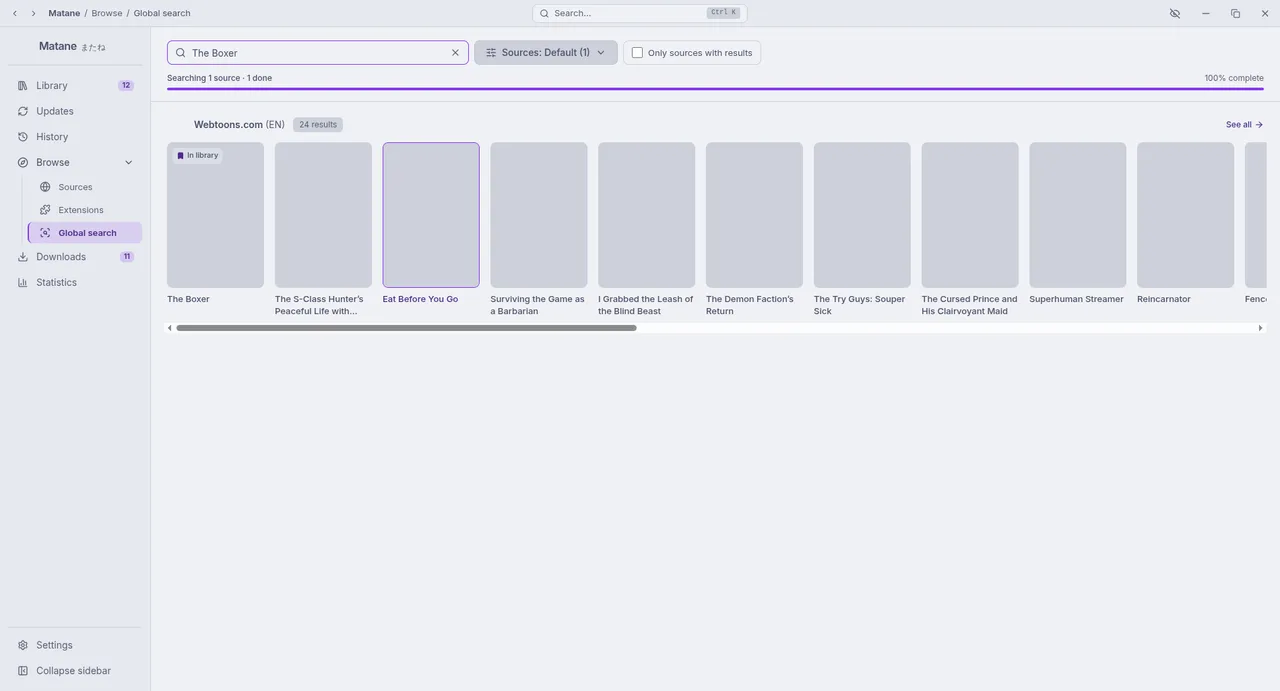Open Settings in the sidebar
This screenshot has height=691, width=1280.
pos(75,646)
